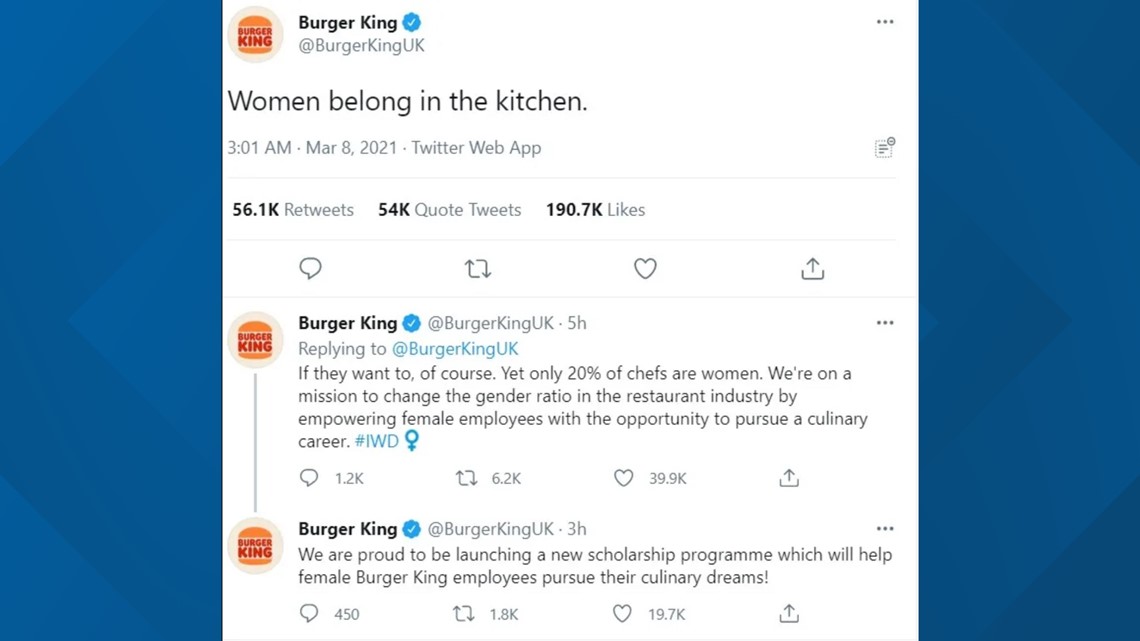Click the reply bubble showing 1.2K replies
Image resolution: width=1140 pixels, height=641 pixels.
tap(309, 478)
